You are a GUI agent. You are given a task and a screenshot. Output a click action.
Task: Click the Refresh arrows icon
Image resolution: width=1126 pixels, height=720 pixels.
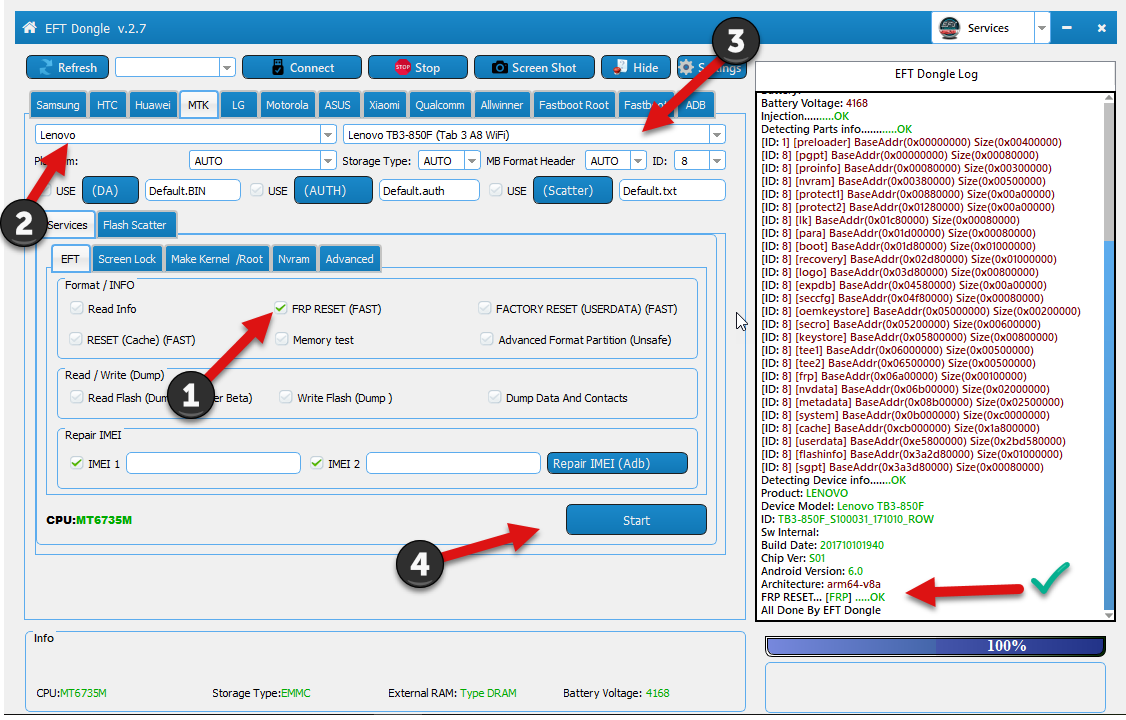(x=46, y=67)
